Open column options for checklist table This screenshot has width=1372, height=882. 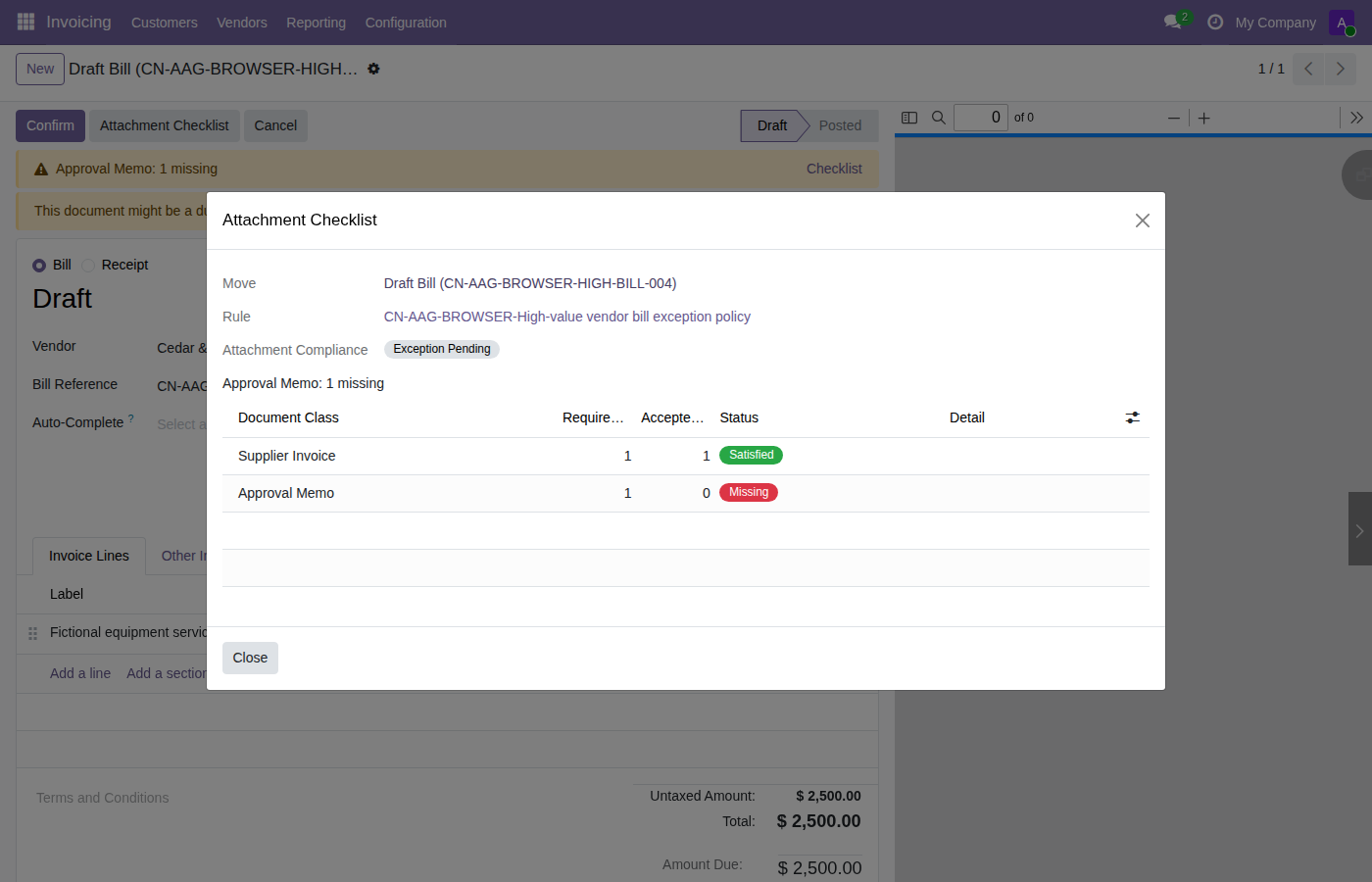tap(1133, 417)
